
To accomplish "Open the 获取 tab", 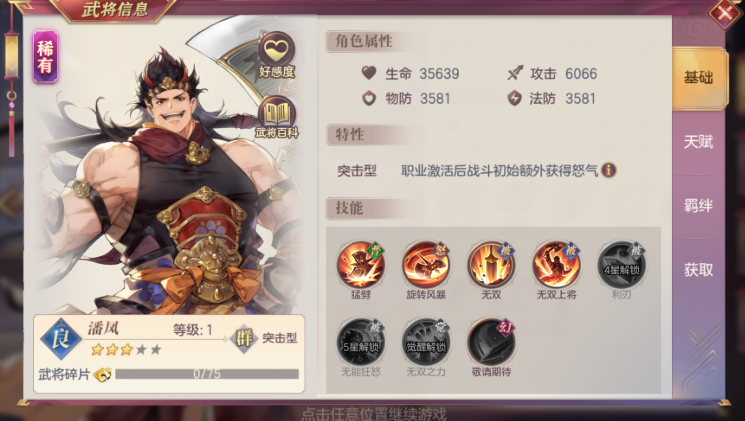I will point(698,270).
